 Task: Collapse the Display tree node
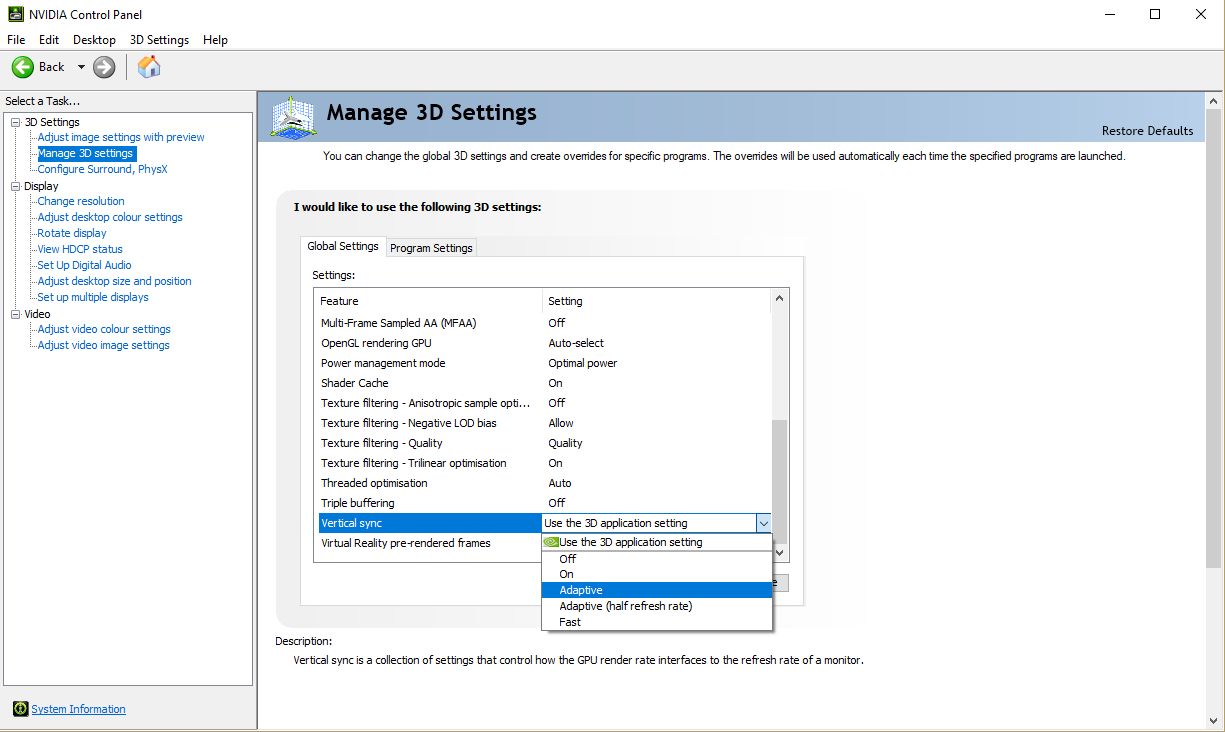click(x=15, y=186)
